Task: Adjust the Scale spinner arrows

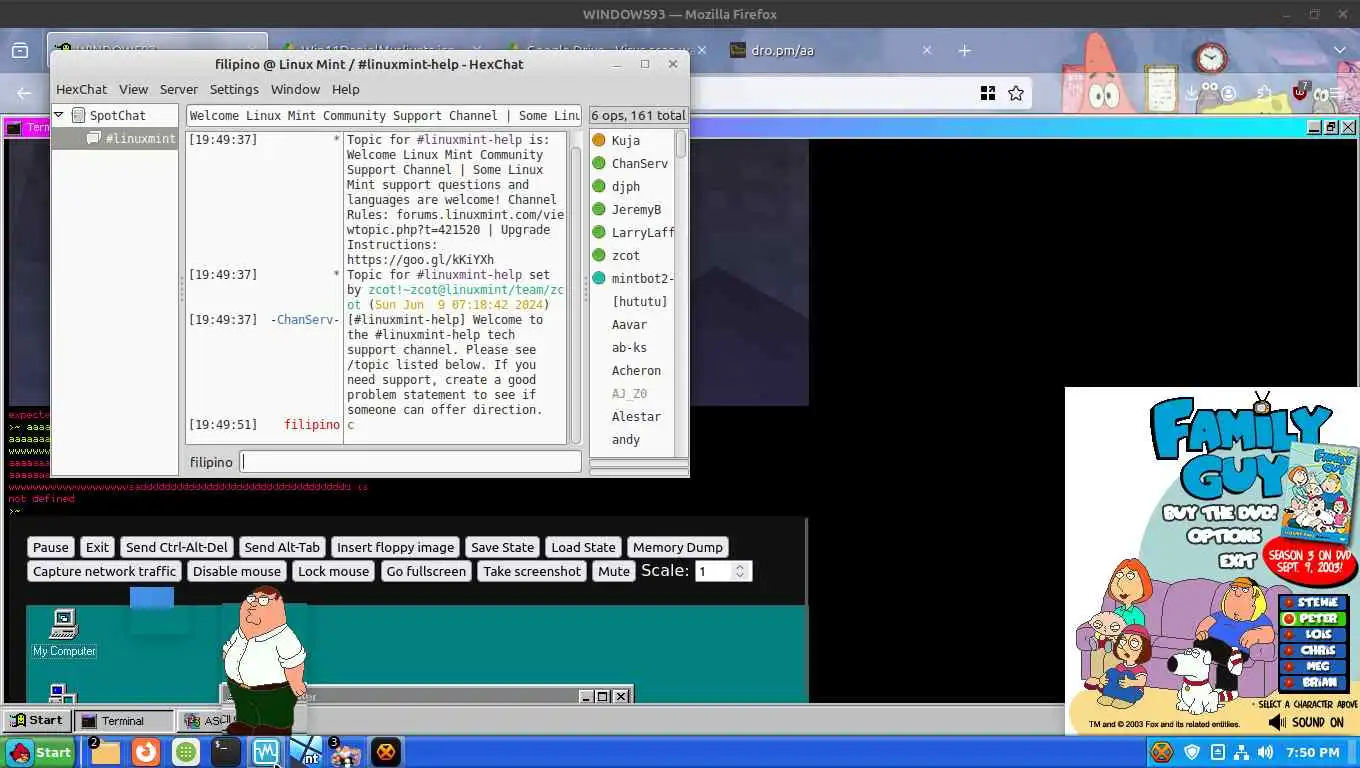Action: click(x=740, y=571)
